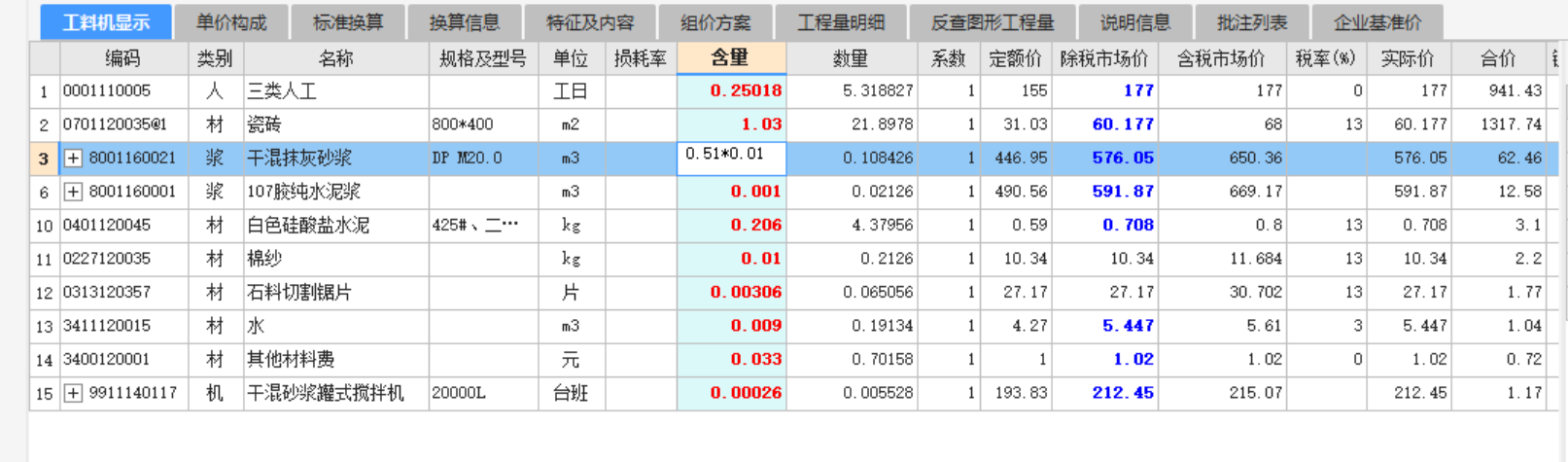The width and height of the screenshot is (1568, 462).
Task: Switch to the 工料机显示 tab
Action: pyautogui.click(x=106, y=22)
